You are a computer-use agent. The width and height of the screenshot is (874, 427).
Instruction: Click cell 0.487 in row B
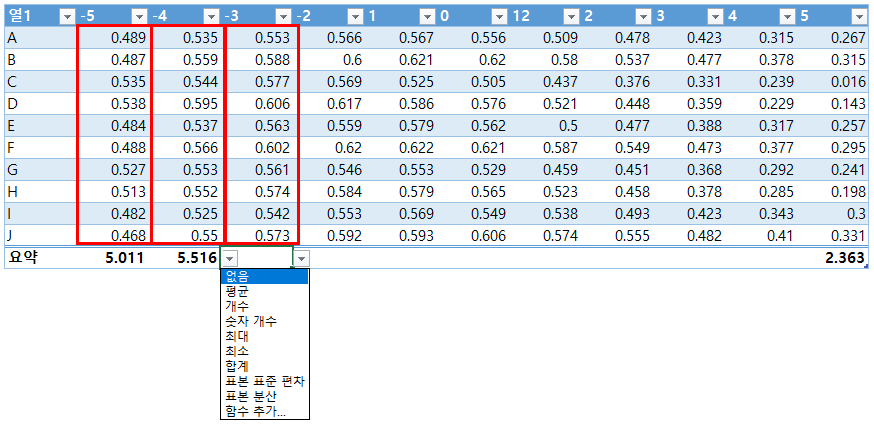(x=129, y=60)
